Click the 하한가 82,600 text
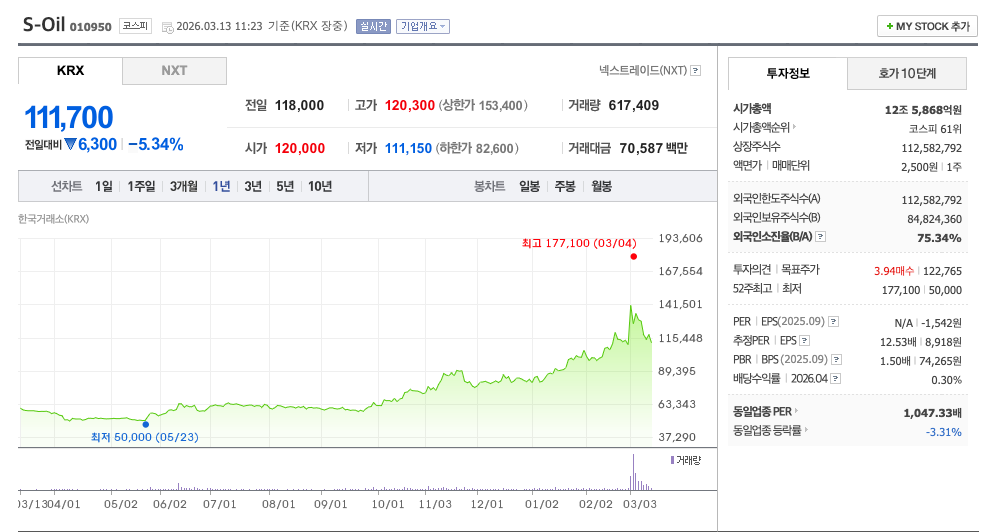This screenshot has width=1008, height=532. pos(478,148)
